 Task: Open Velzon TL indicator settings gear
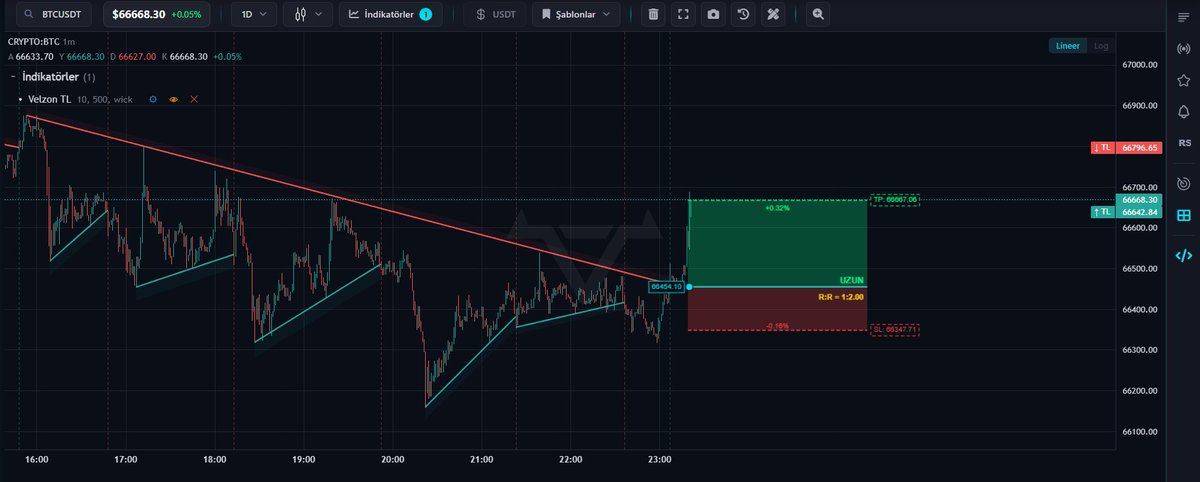[x=152, y=99]
